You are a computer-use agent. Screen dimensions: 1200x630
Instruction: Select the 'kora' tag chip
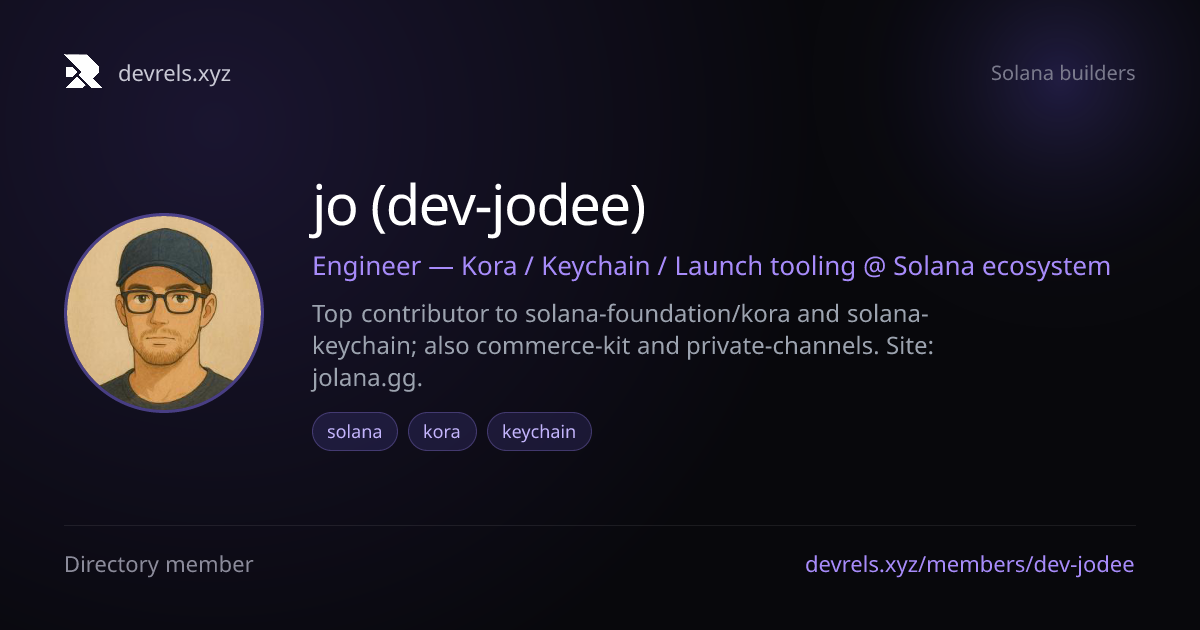442,432
